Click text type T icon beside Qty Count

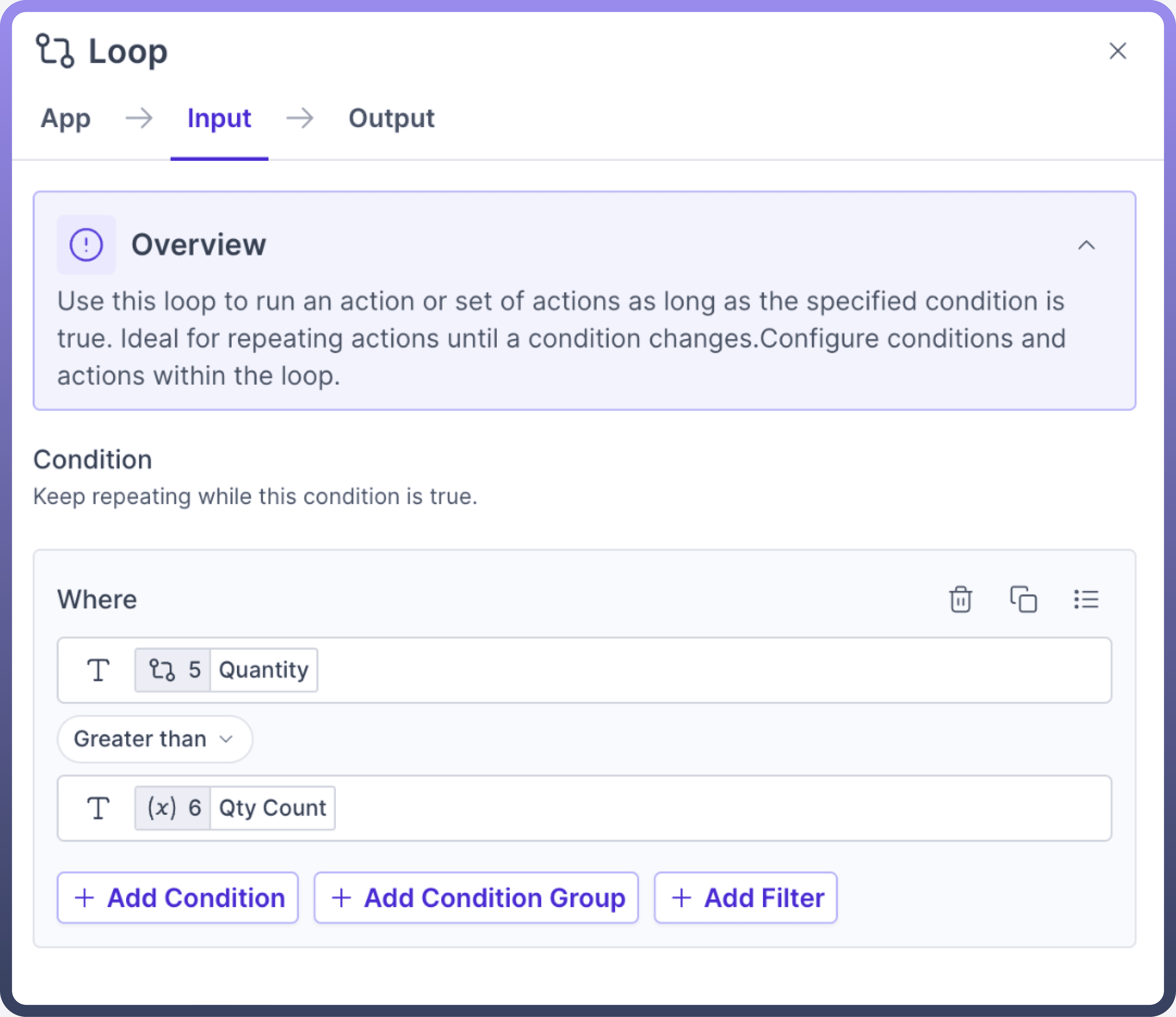tap(98, 808)
